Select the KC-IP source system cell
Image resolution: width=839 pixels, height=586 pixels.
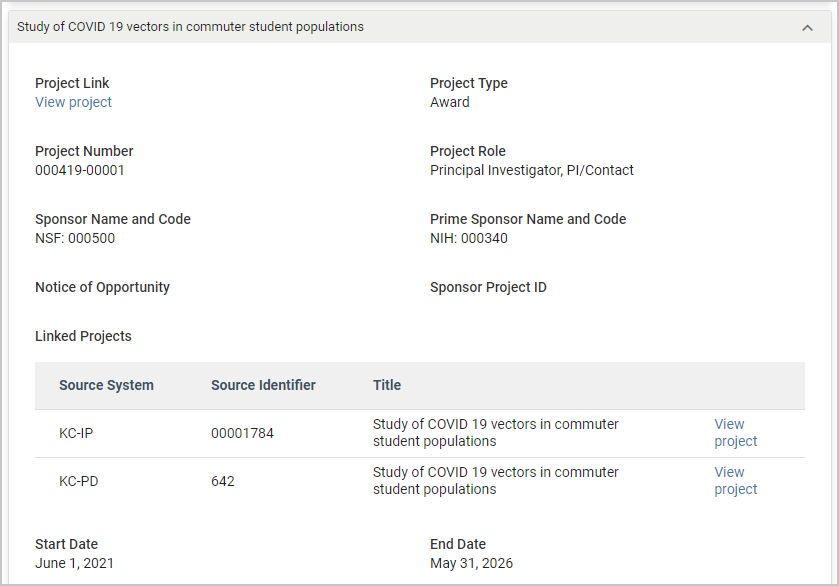76,433
